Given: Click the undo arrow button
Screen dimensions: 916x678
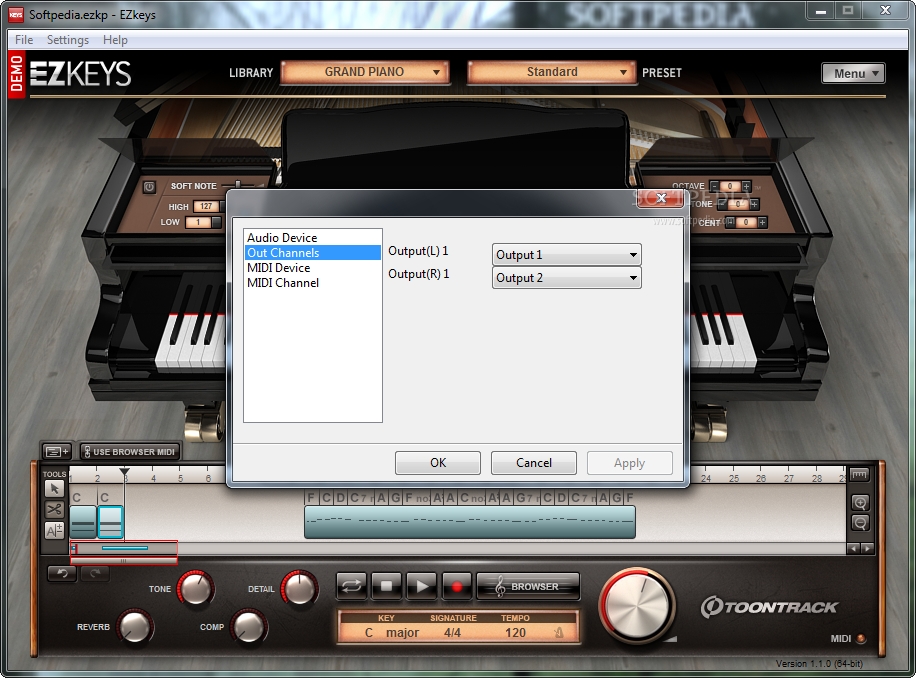Looking at the screenshot, I should 63,573.
